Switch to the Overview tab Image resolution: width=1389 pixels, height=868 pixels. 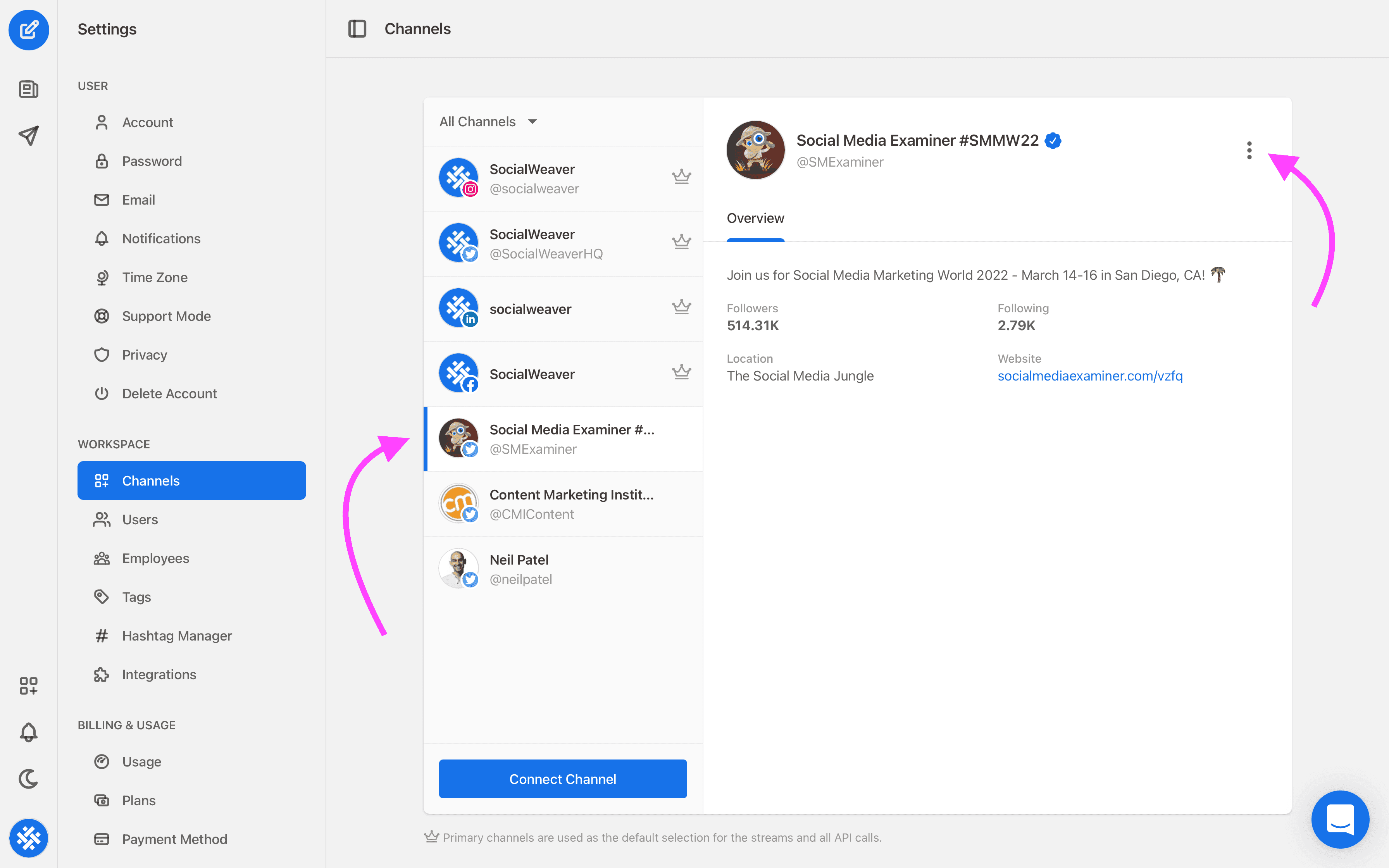pyautogui.click(x=755, y=218)
